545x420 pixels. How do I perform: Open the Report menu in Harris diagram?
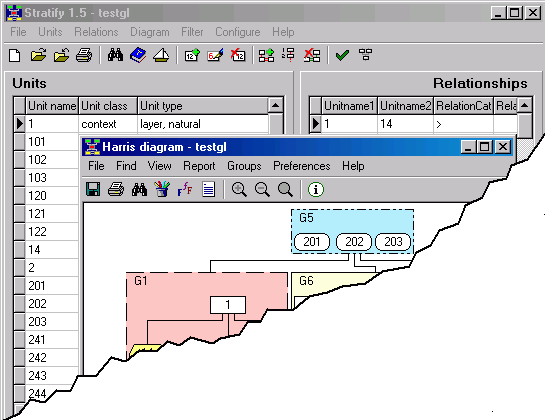(x=199, y=167)
